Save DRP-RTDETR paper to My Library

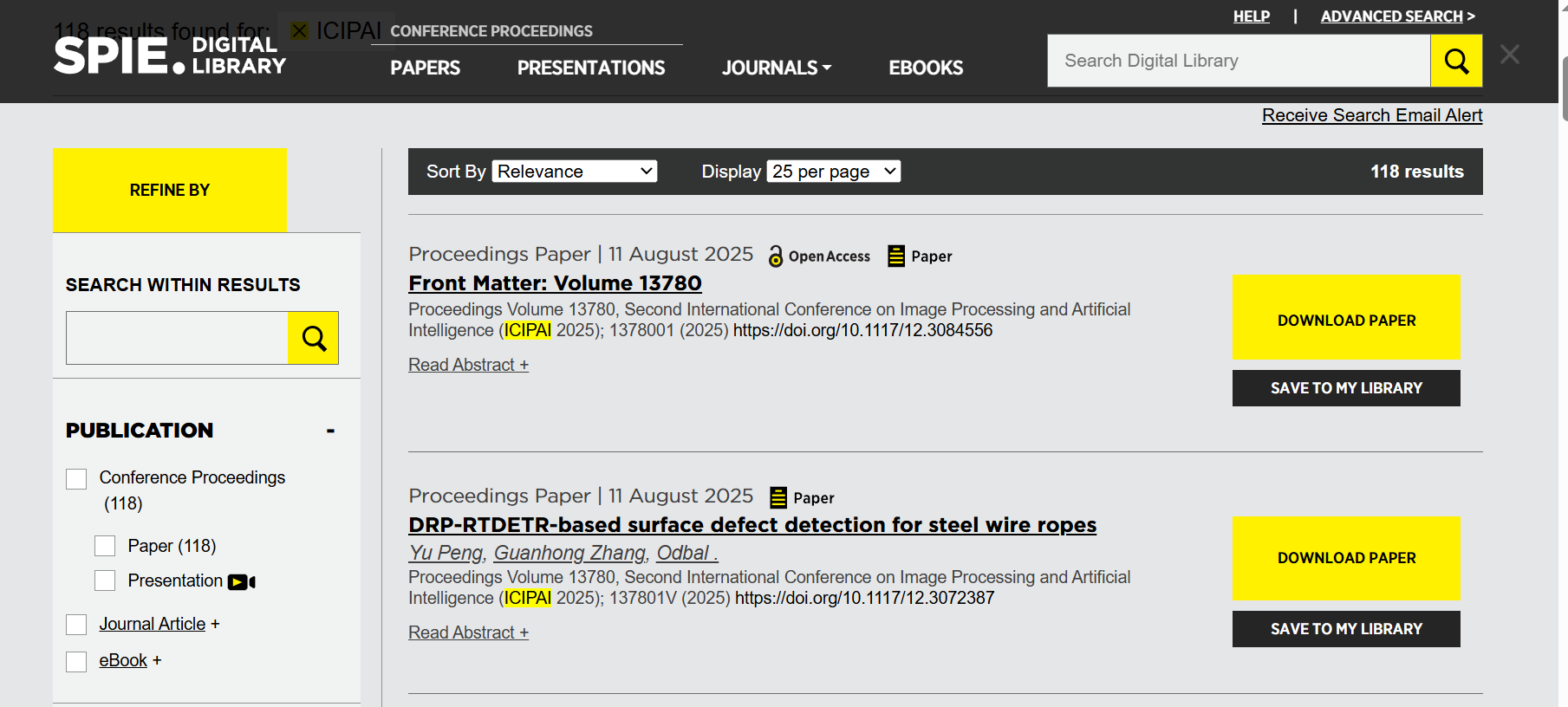pyautogui.click(x=1346, y=629)
